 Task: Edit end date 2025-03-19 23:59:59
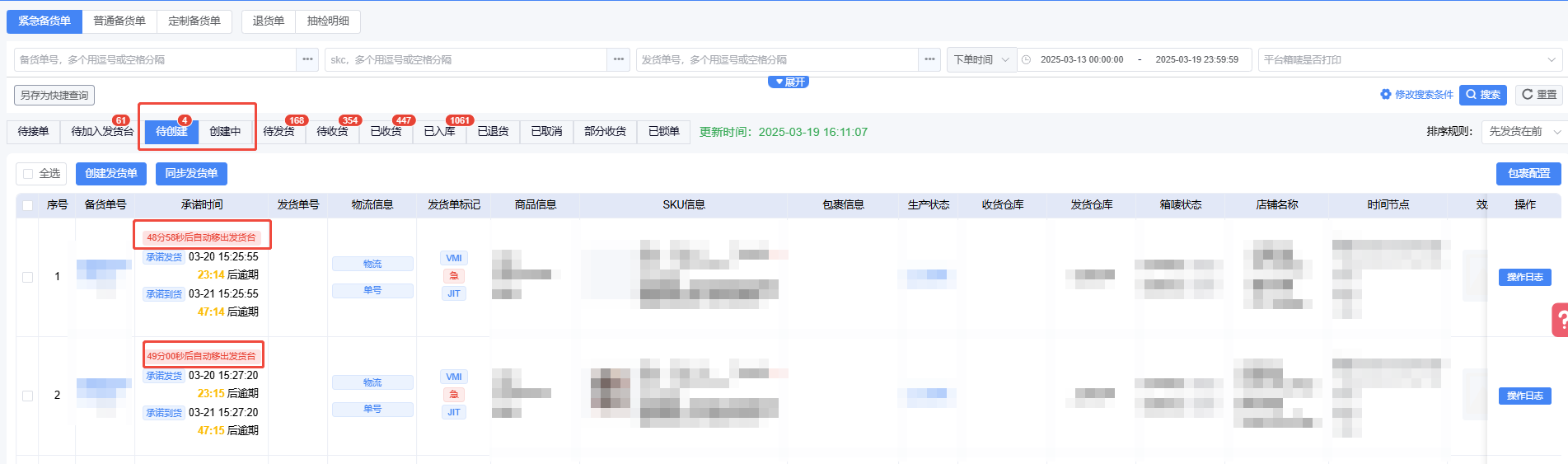[x=1196, y=59]
